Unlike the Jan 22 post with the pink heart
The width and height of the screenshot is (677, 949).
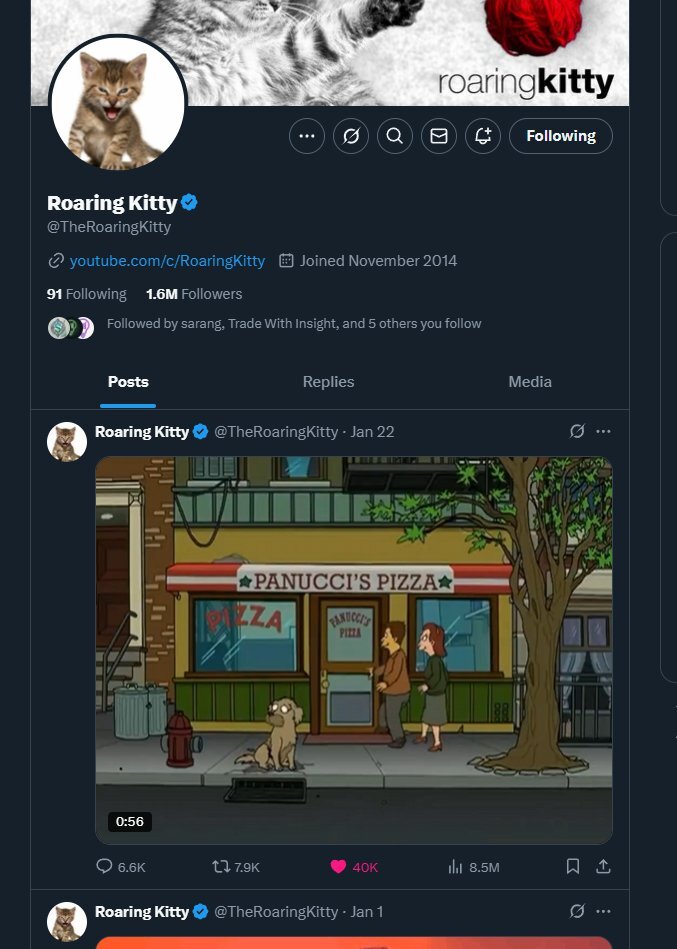click(x=354, y=867)
